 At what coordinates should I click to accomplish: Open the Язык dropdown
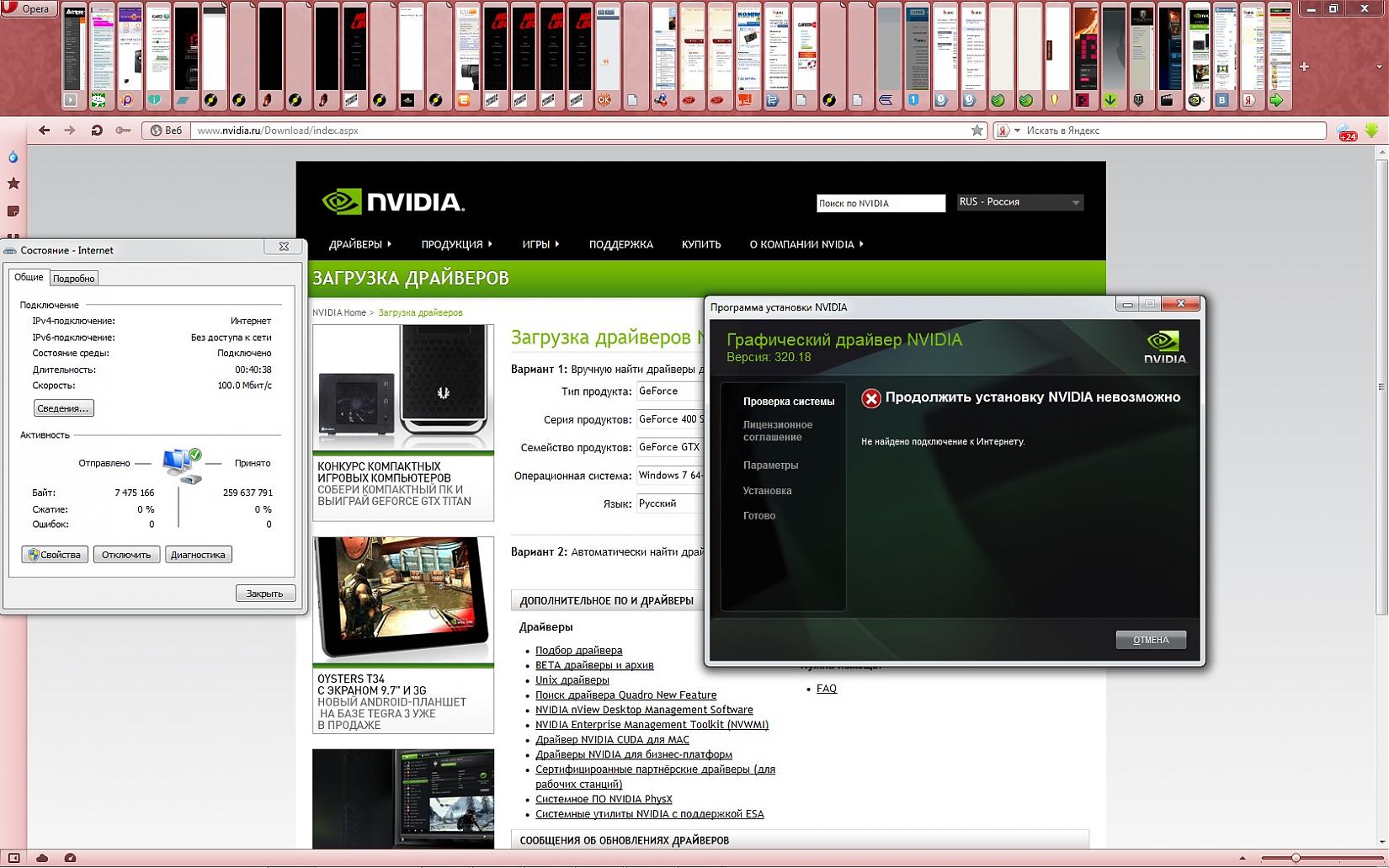[x=670, y=503]
